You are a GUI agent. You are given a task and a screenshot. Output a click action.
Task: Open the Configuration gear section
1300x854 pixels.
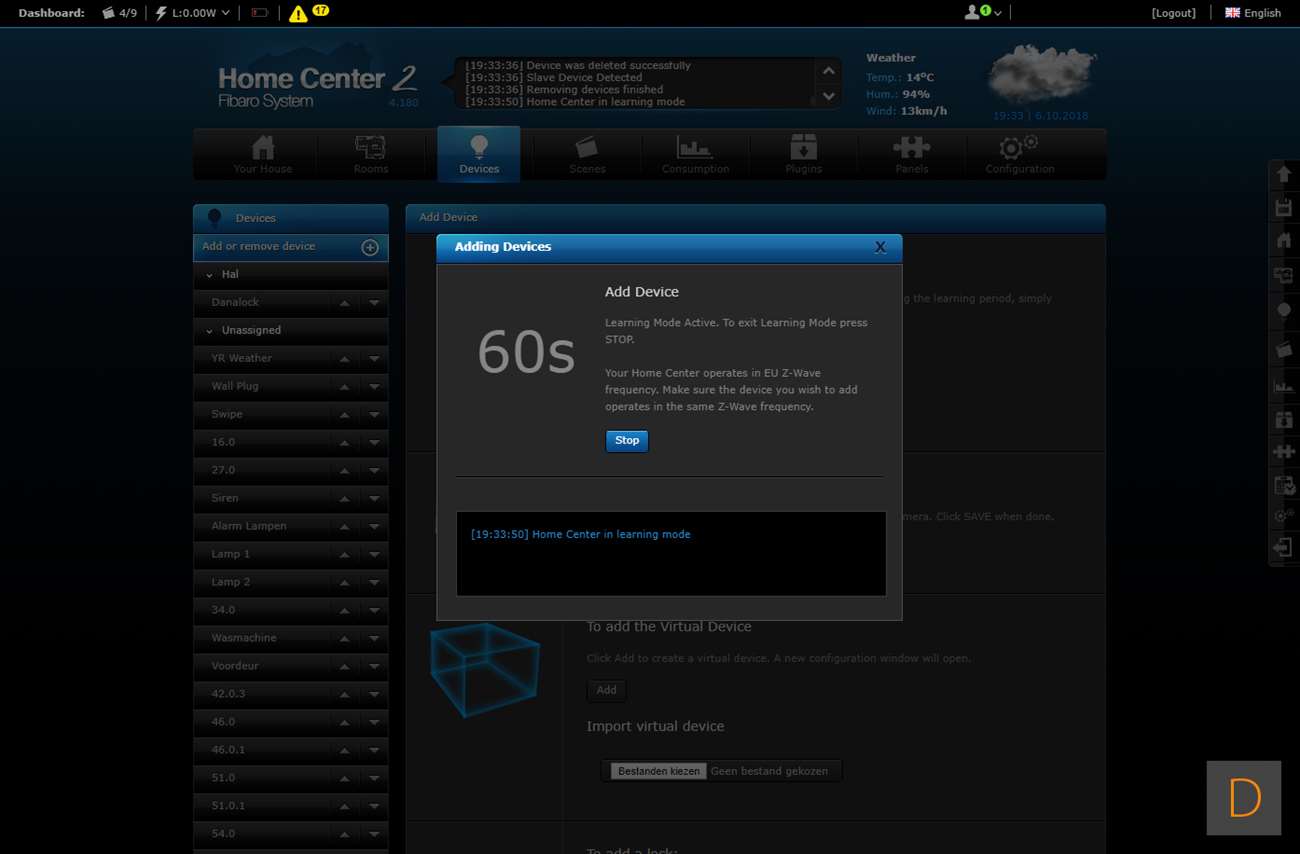[x=1019, y=154]
